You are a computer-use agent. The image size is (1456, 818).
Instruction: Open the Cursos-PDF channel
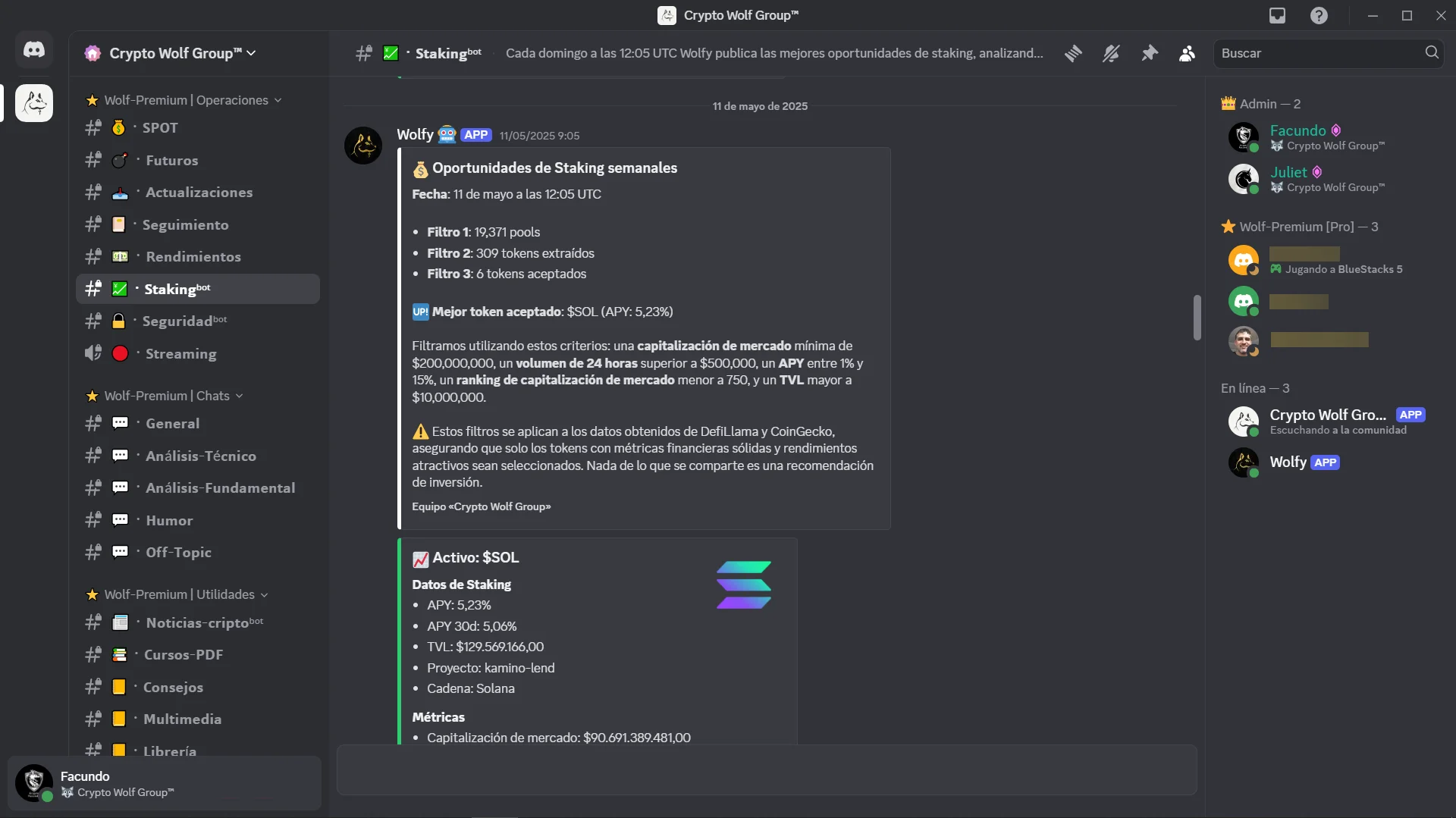pyautogui.click(x=198, y=655)
